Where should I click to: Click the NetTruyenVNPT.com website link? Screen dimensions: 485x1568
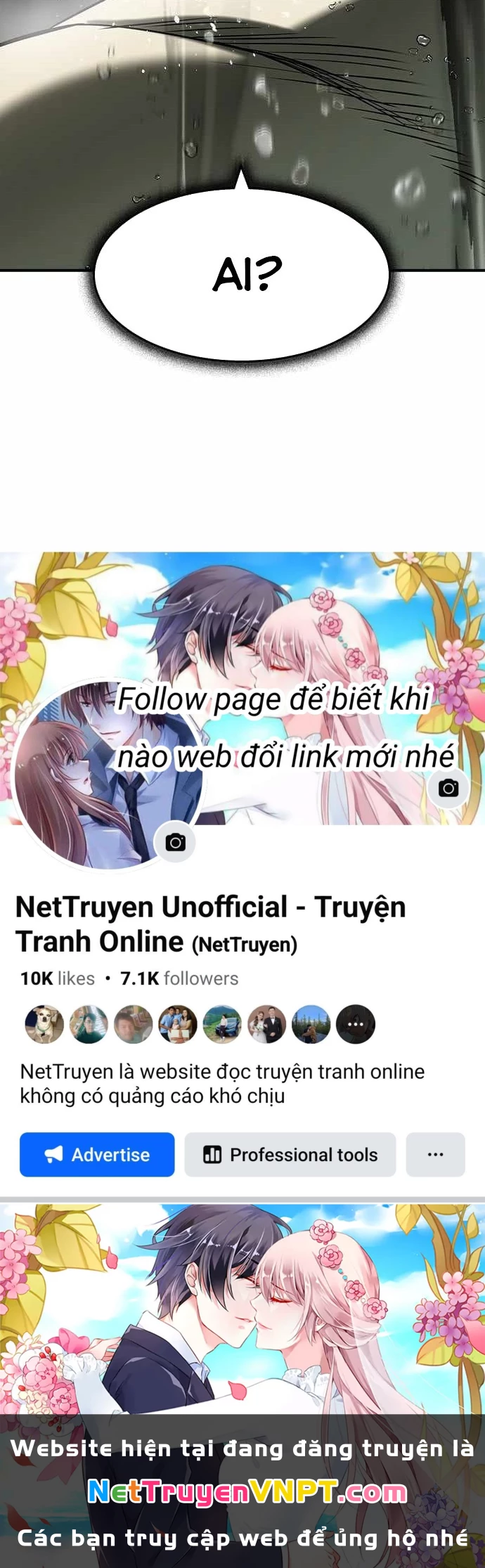point(247,1492)
